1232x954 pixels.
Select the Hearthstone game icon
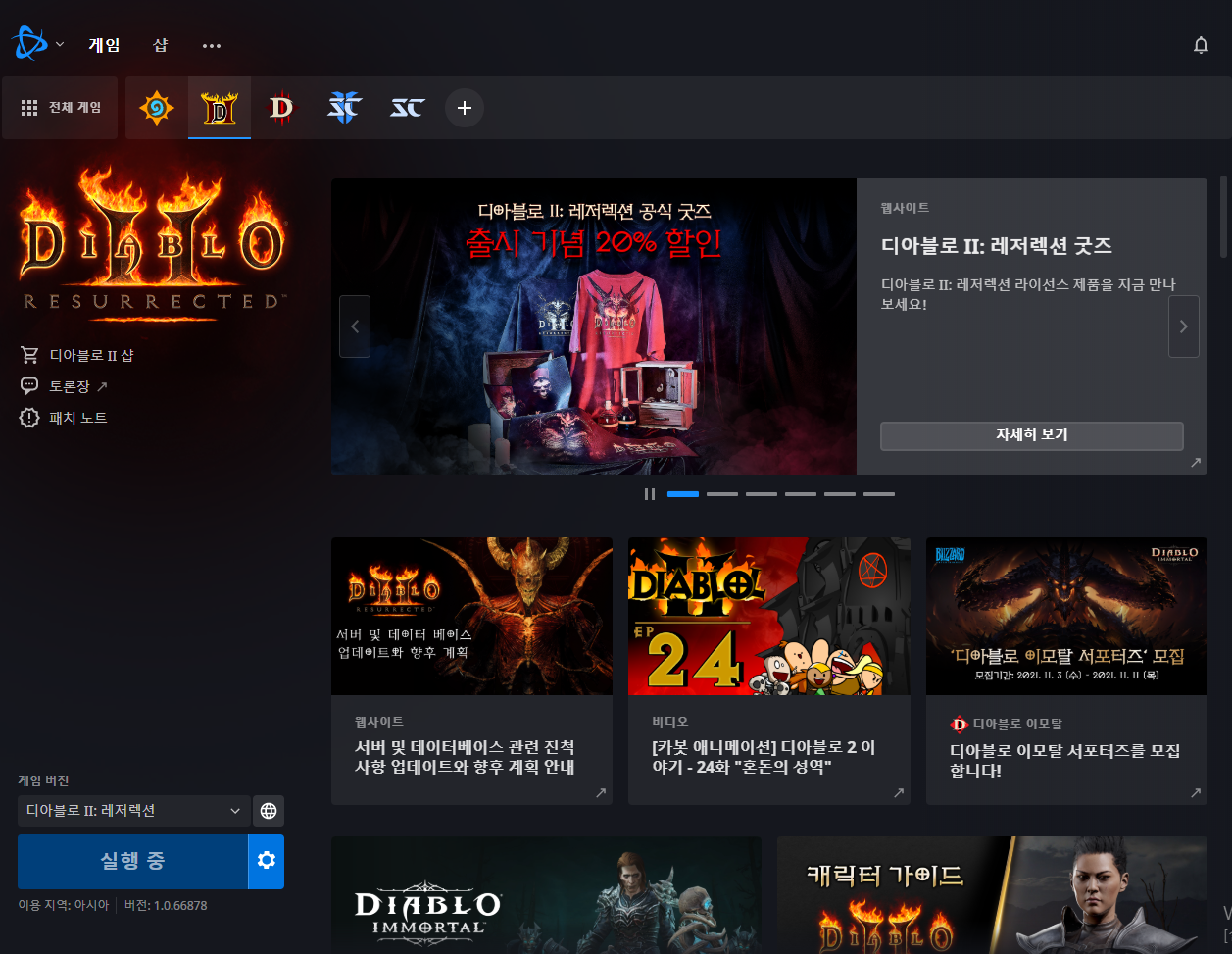click(156, 108)
